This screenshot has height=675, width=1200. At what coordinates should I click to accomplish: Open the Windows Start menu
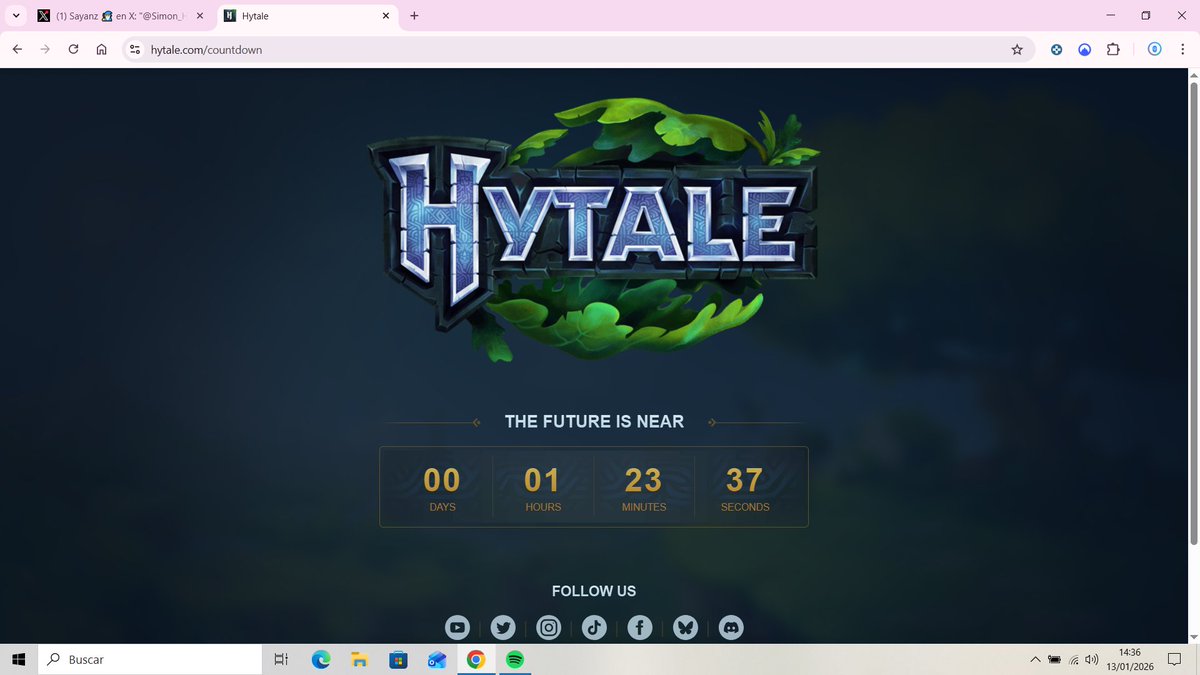tap(18, 659)
